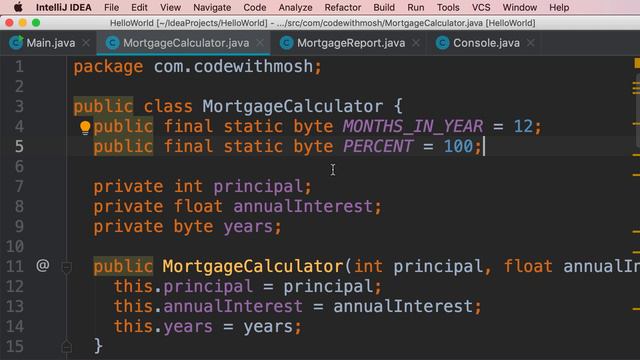
Task: Click the yellow inspection indicator at top right
Action: coord(637,63)
